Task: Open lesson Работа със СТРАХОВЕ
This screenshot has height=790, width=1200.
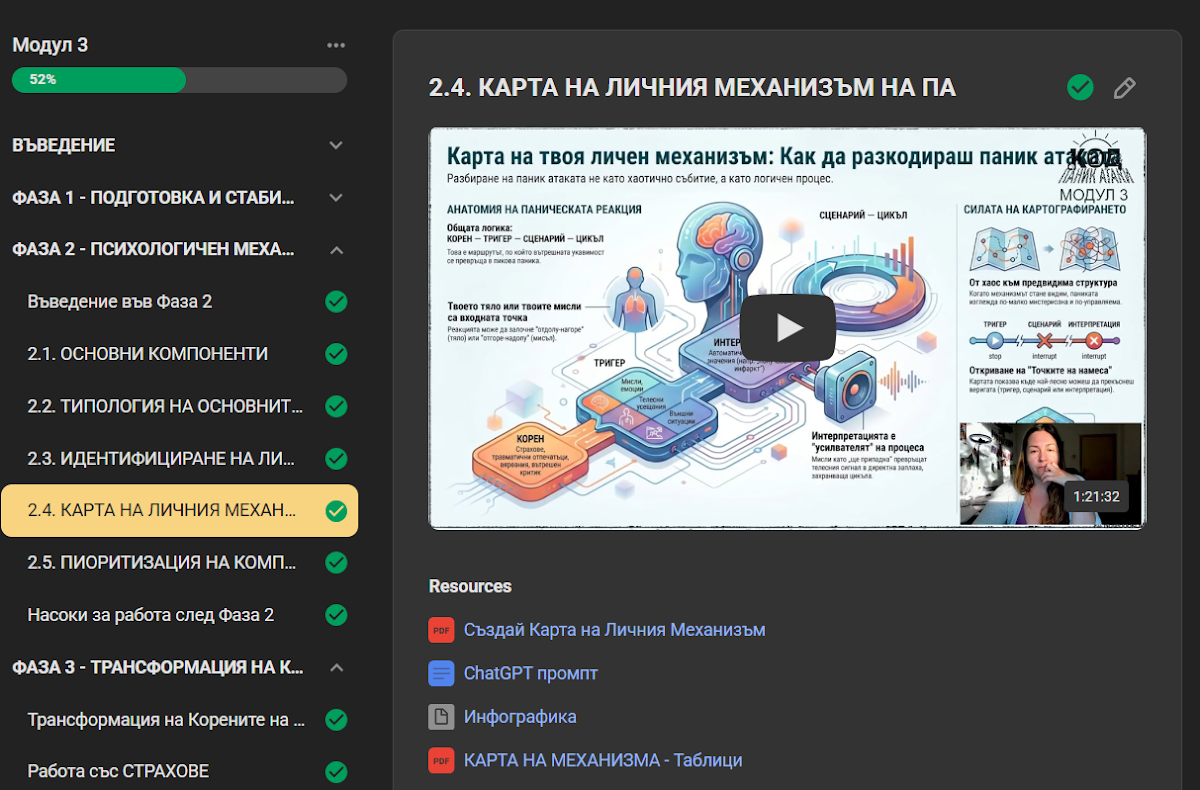Action: click(x=118, y=771)
